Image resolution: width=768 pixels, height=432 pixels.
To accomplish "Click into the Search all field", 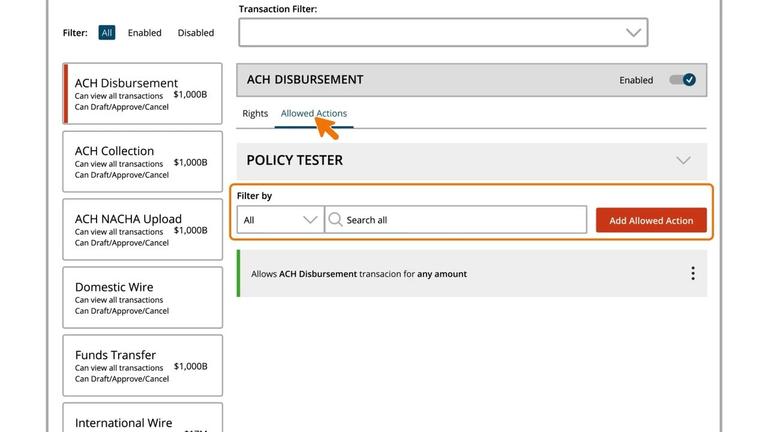I will pyautogui.click(x=456, y=219).
